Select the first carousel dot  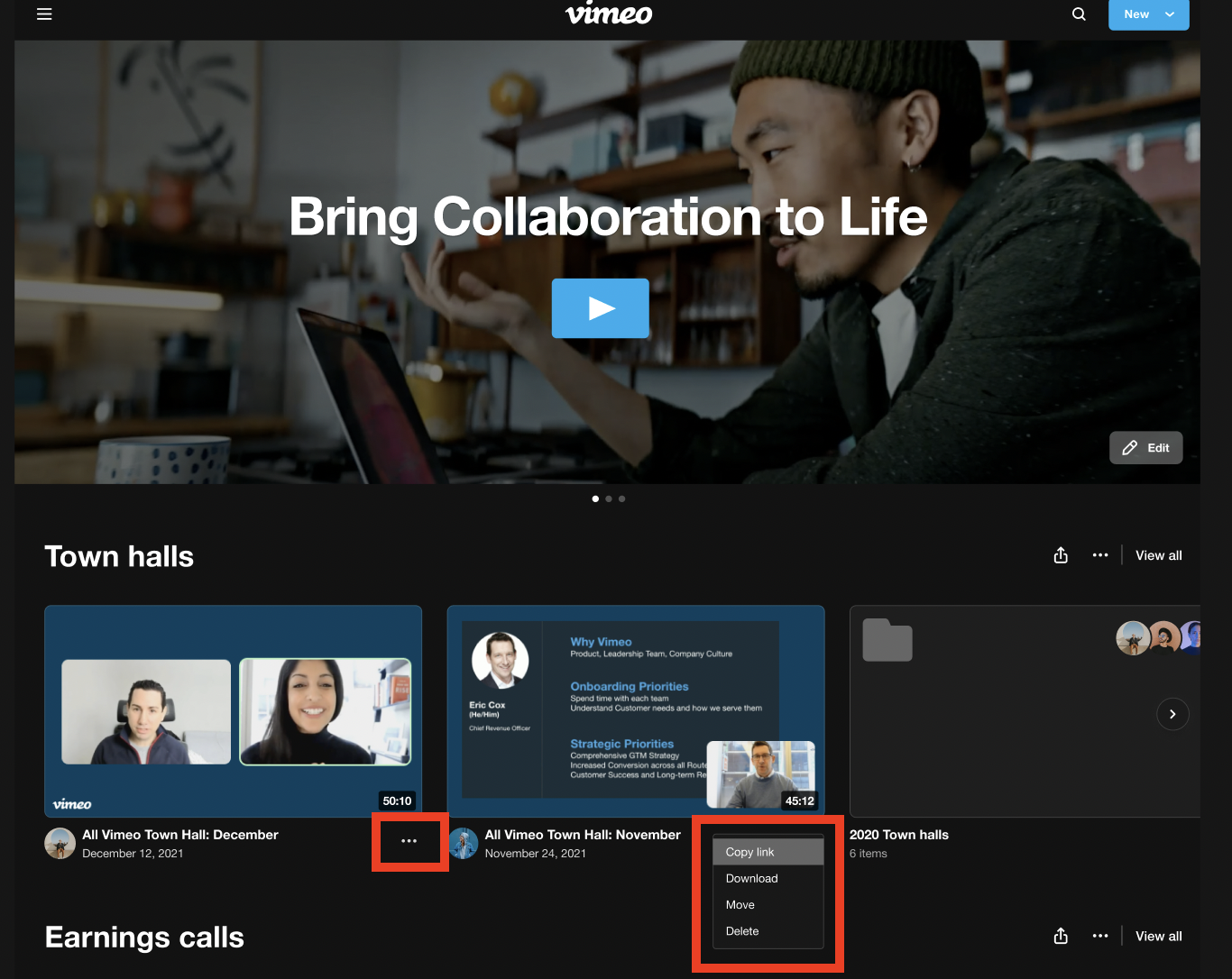(595, 499)
